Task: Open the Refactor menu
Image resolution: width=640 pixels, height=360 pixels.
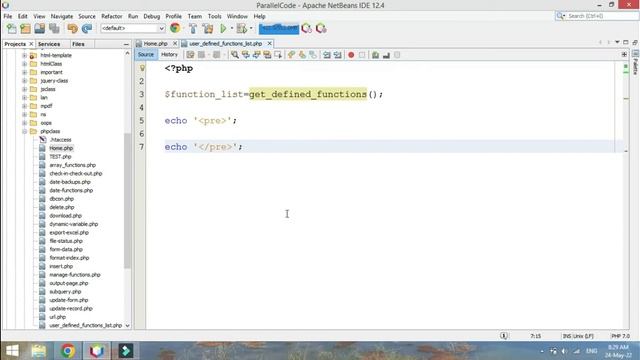Action: click(111, 16)
